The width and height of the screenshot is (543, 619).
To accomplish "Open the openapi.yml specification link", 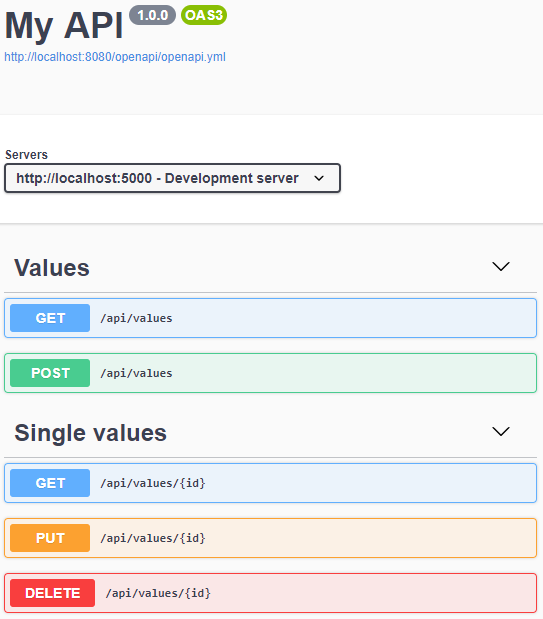I will tap(115, 57).
